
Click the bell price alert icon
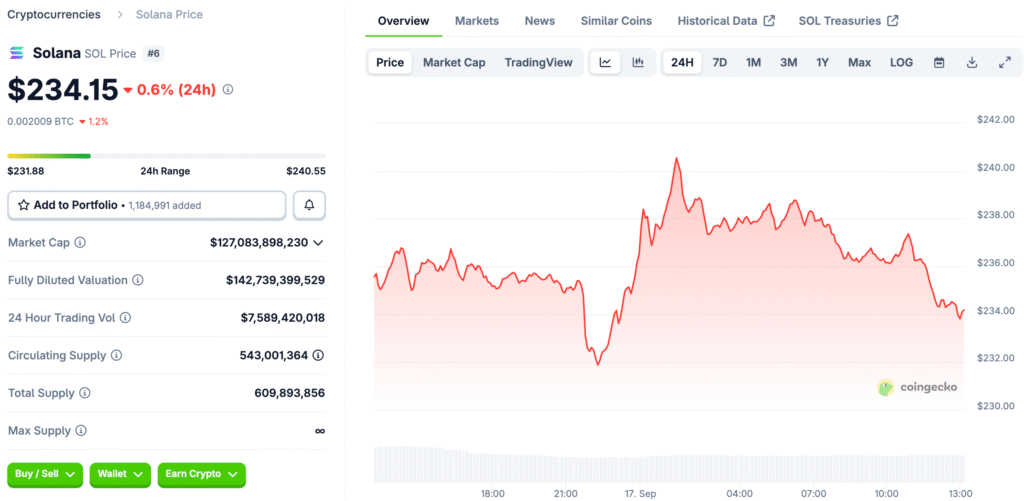(x=310, y=205)
